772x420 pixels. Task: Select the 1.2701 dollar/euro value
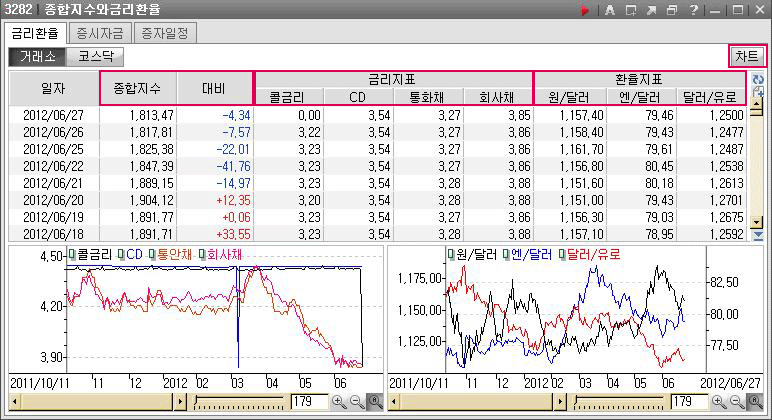tap(727, 200)
